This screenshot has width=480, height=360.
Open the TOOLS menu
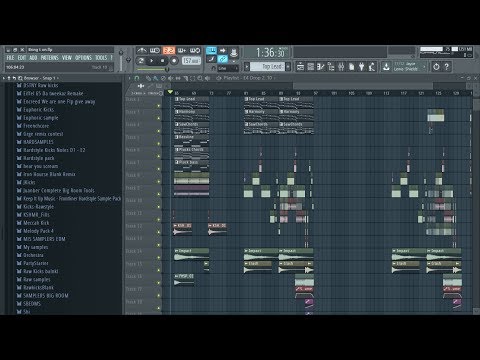(101, 58)
